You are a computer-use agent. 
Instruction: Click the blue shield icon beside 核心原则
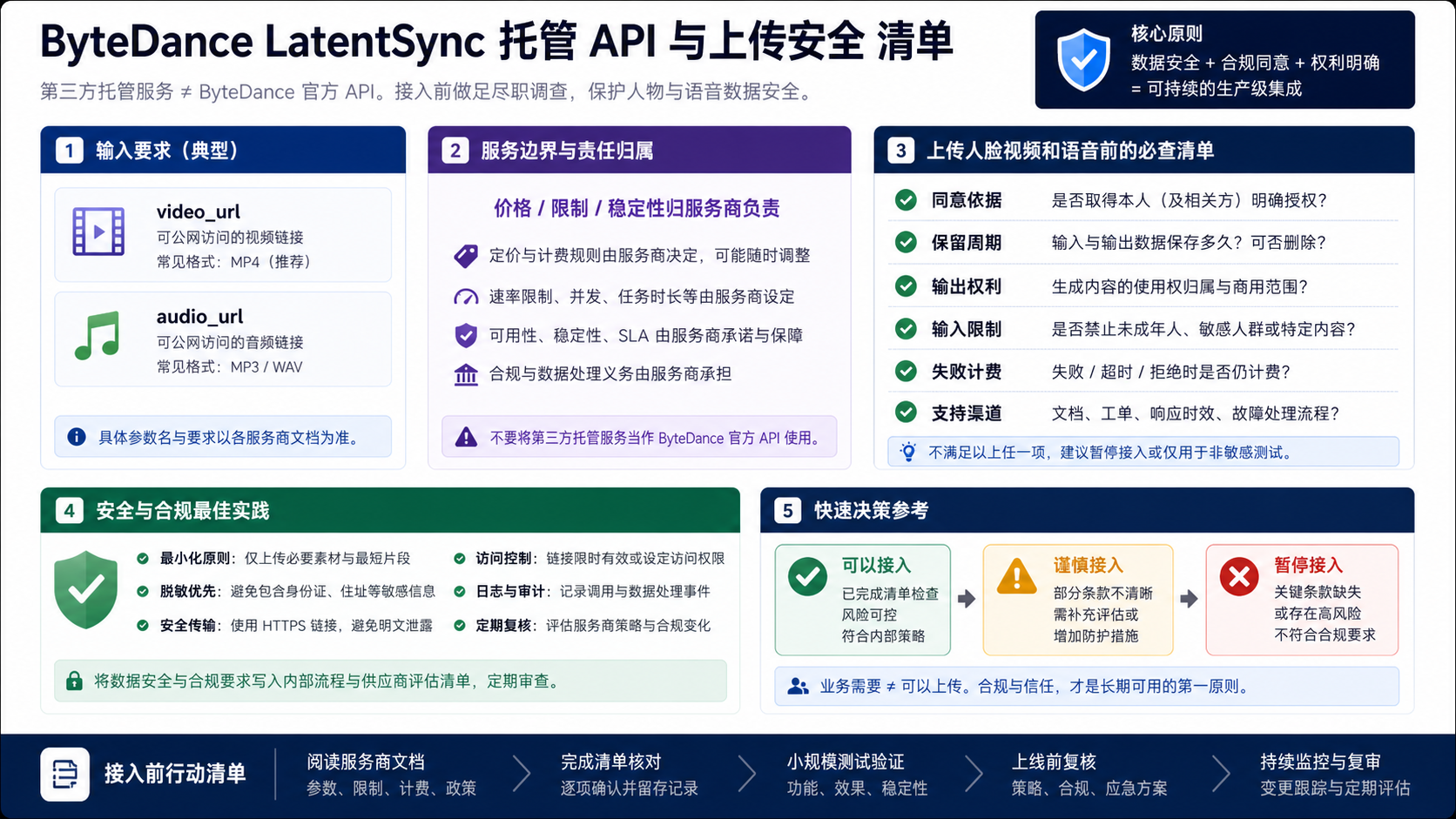coord(1083,59)
